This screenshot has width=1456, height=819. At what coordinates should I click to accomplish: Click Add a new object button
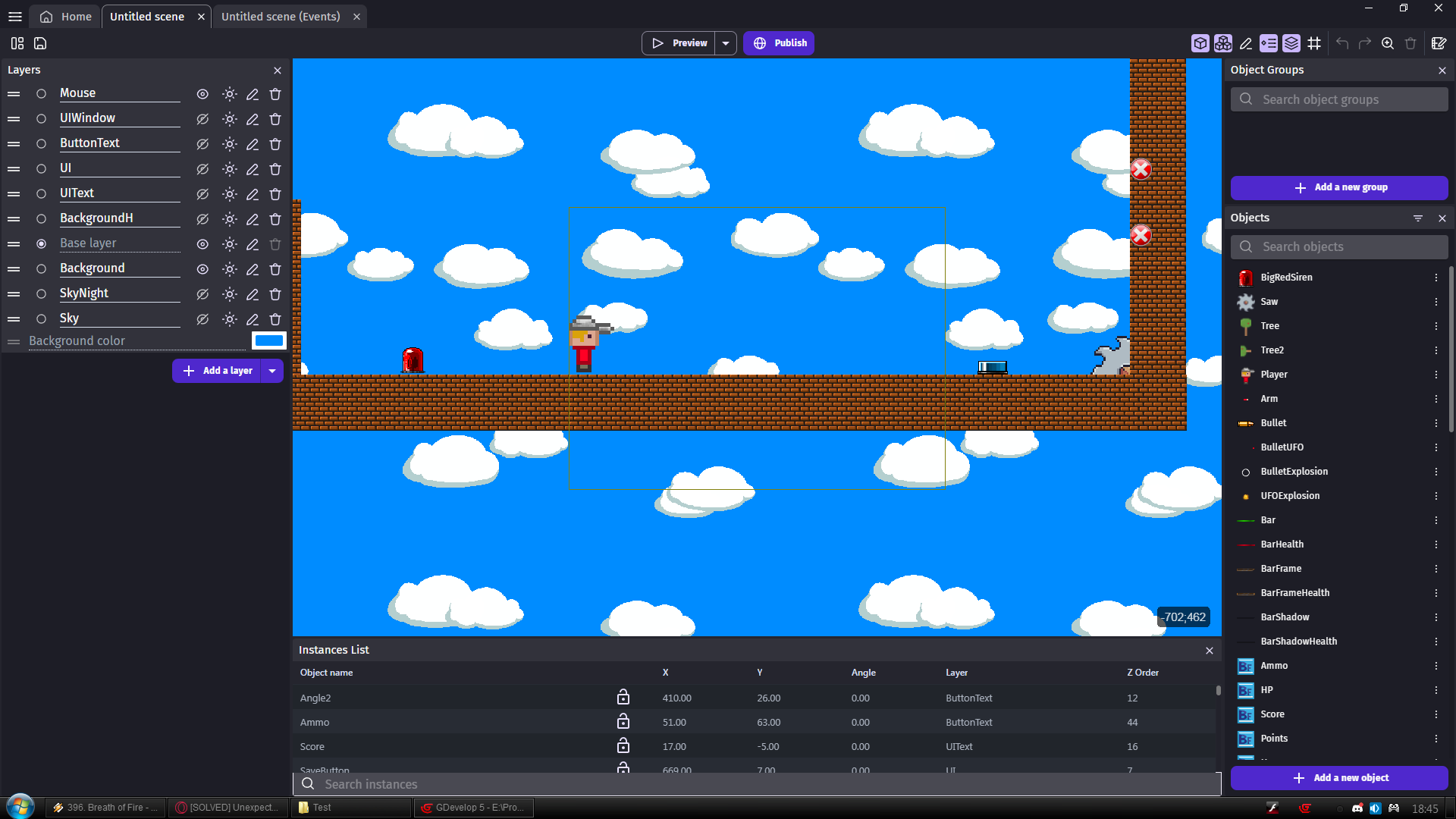(1339, 778)
